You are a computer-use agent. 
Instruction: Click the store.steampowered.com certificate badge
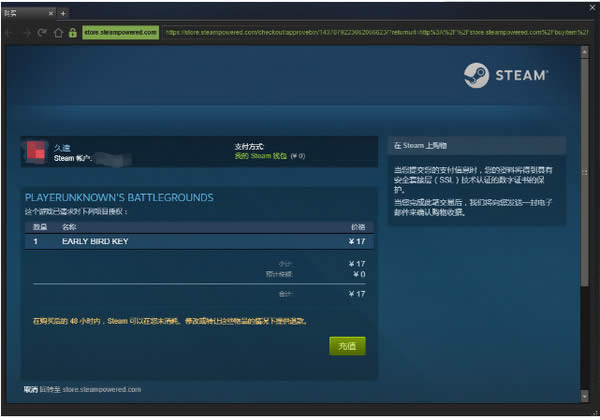coord(121,33)
